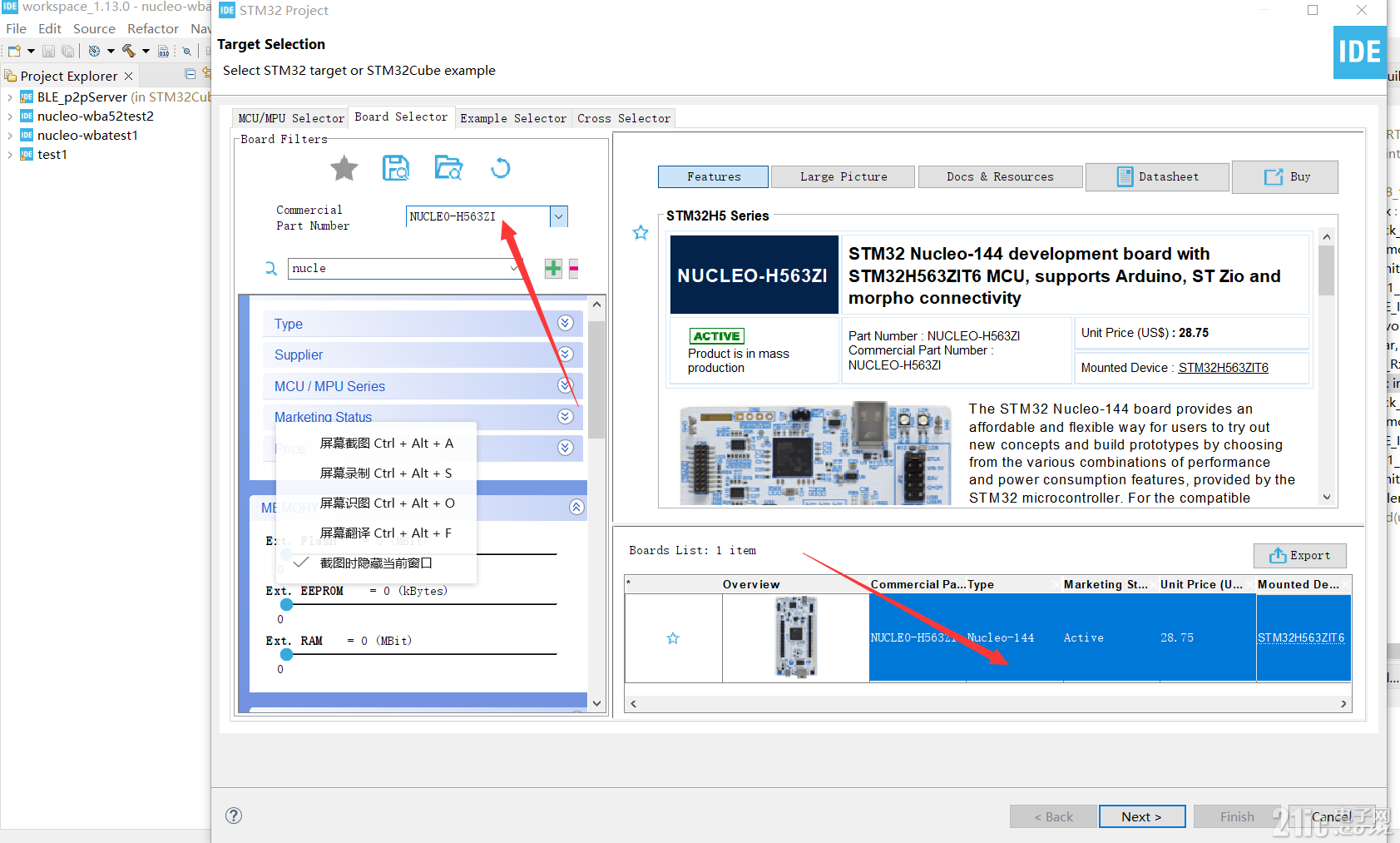Click the Save icon in IDE toolbar
Screen dimensions: 1400x843
48,51
